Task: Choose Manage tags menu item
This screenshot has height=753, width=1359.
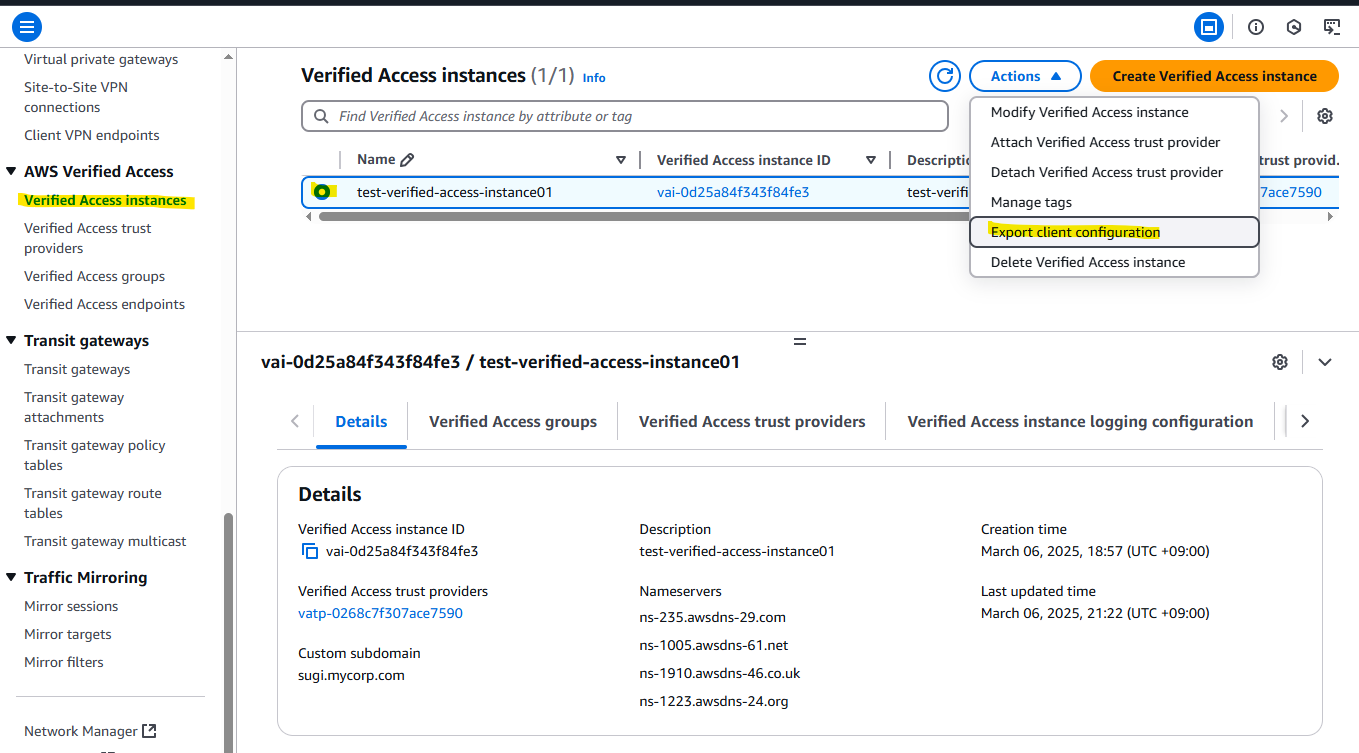Action: click(x=1114, y=202)
